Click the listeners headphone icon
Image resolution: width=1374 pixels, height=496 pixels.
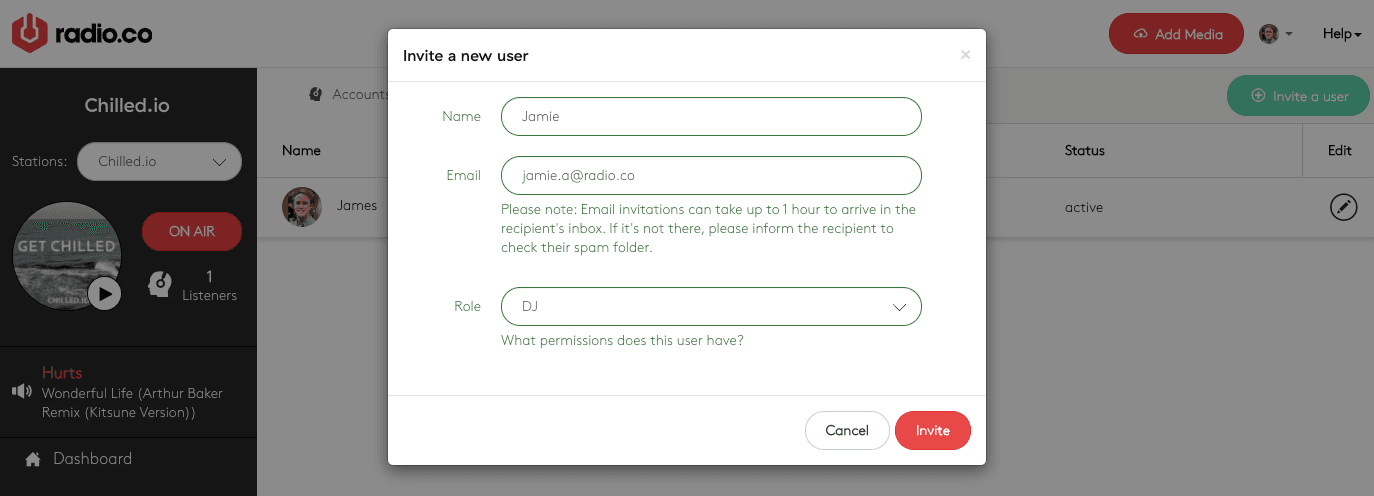pos(160,284)
